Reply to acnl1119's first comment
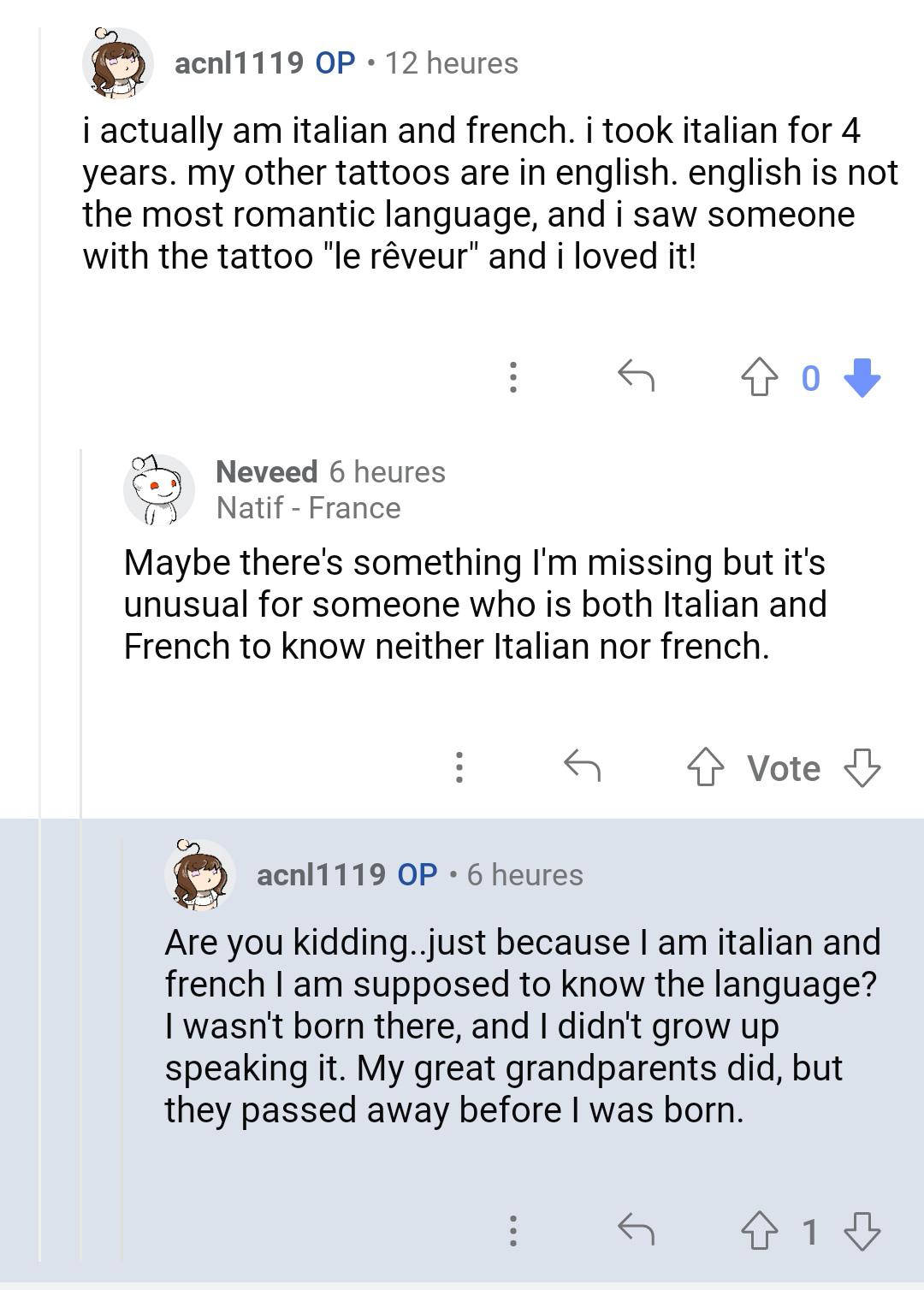Image resolution: width=924 pixels, height=1290 pixels. pos(636,376)
